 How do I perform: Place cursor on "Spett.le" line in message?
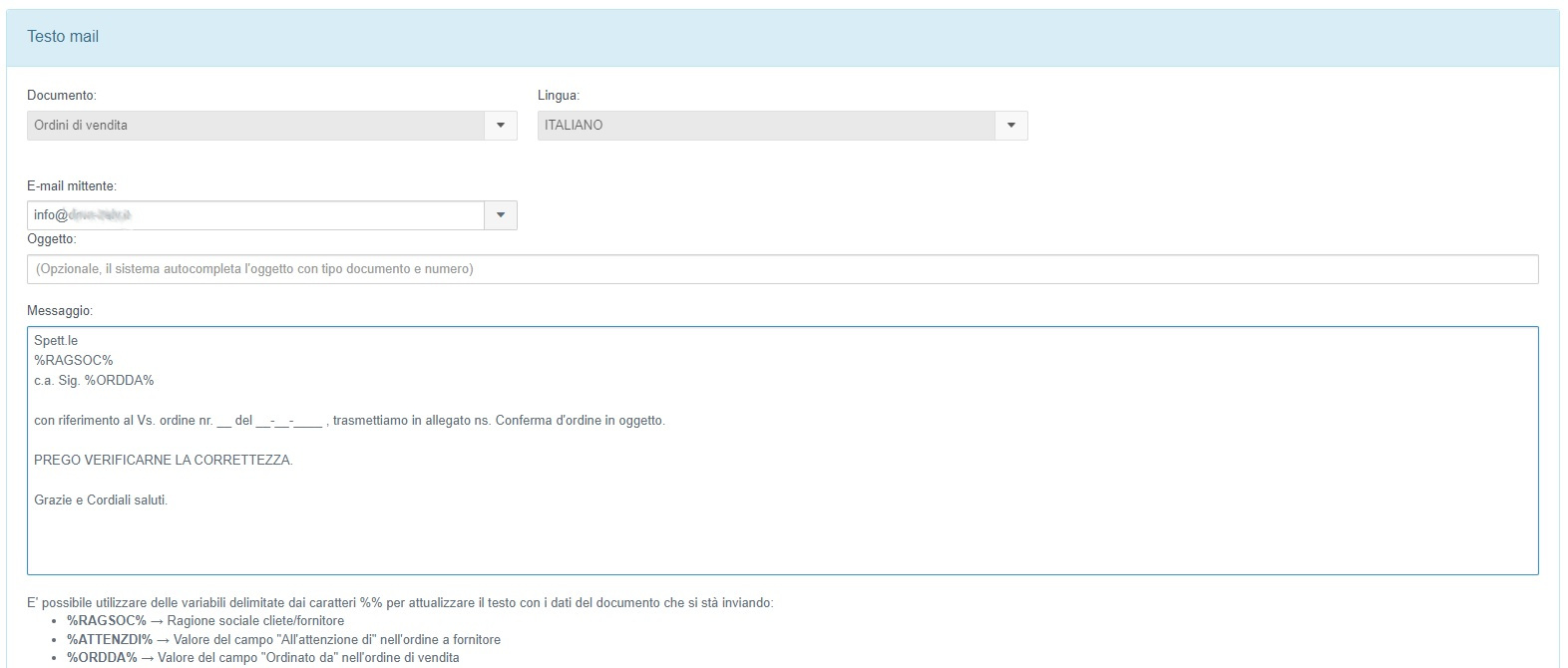pyautogui.click(x=56, y=341)
